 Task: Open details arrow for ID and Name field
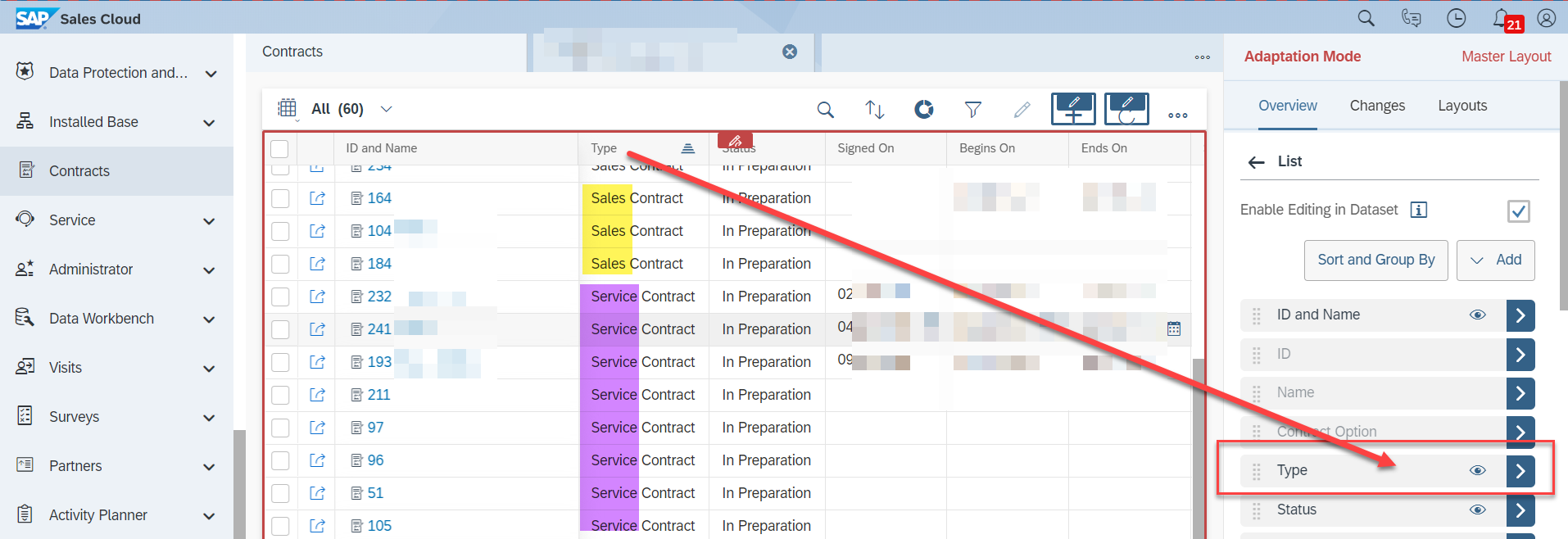(1520, 315)
